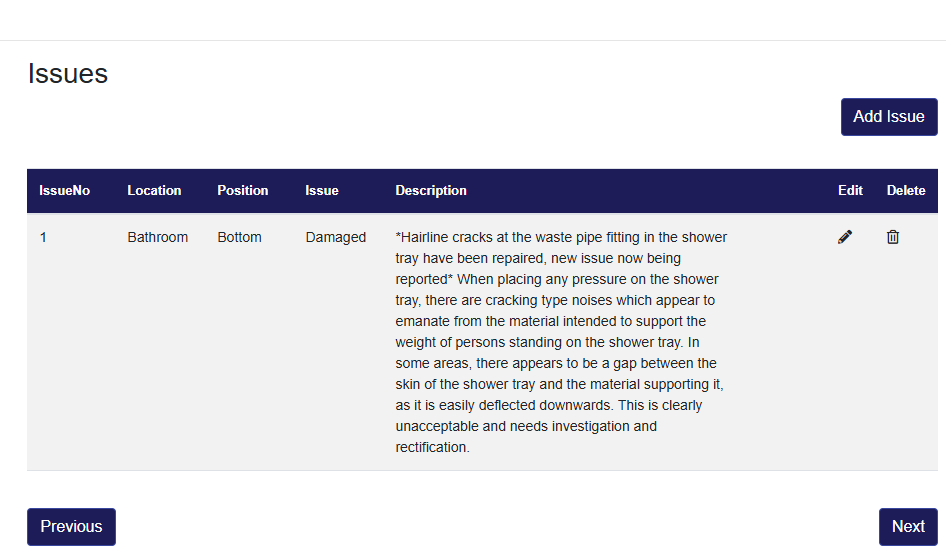Advance with the Next button
The height and width of the screenshot is (551, 946).
(908, 527)
